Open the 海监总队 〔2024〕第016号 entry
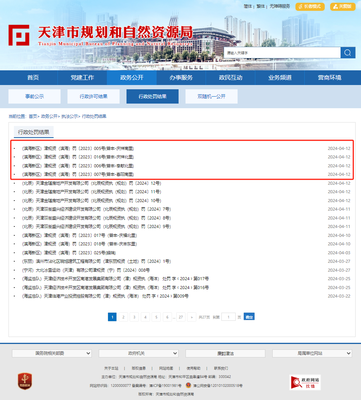 [116, 287]
